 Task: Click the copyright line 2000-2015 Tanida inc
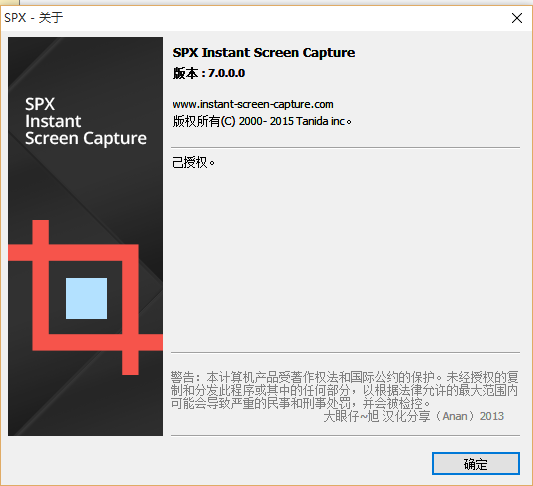[262, 121]
